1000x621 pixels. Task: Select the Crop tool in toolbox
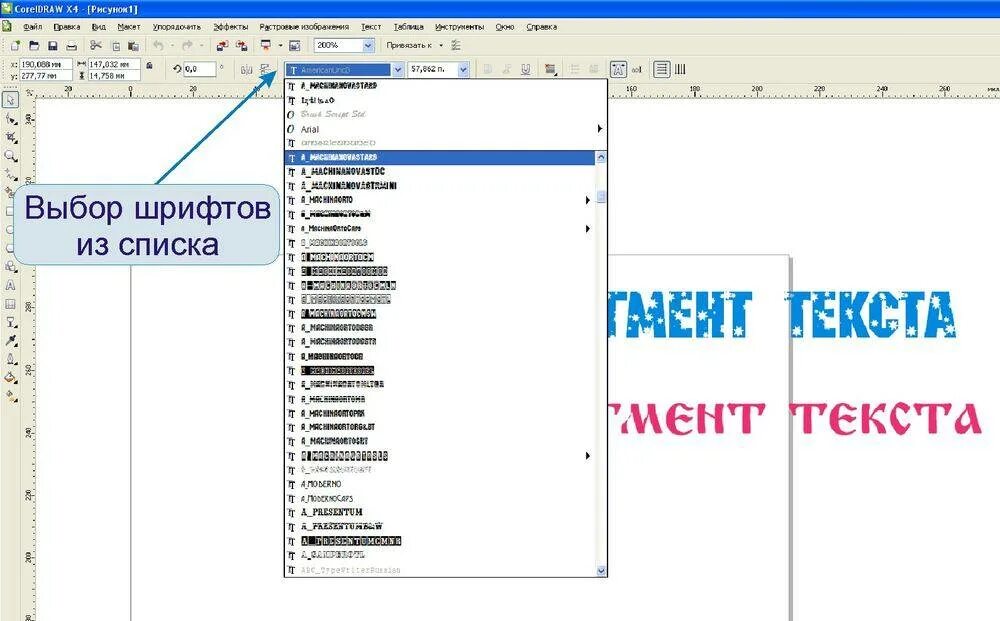tap(11, 137)
